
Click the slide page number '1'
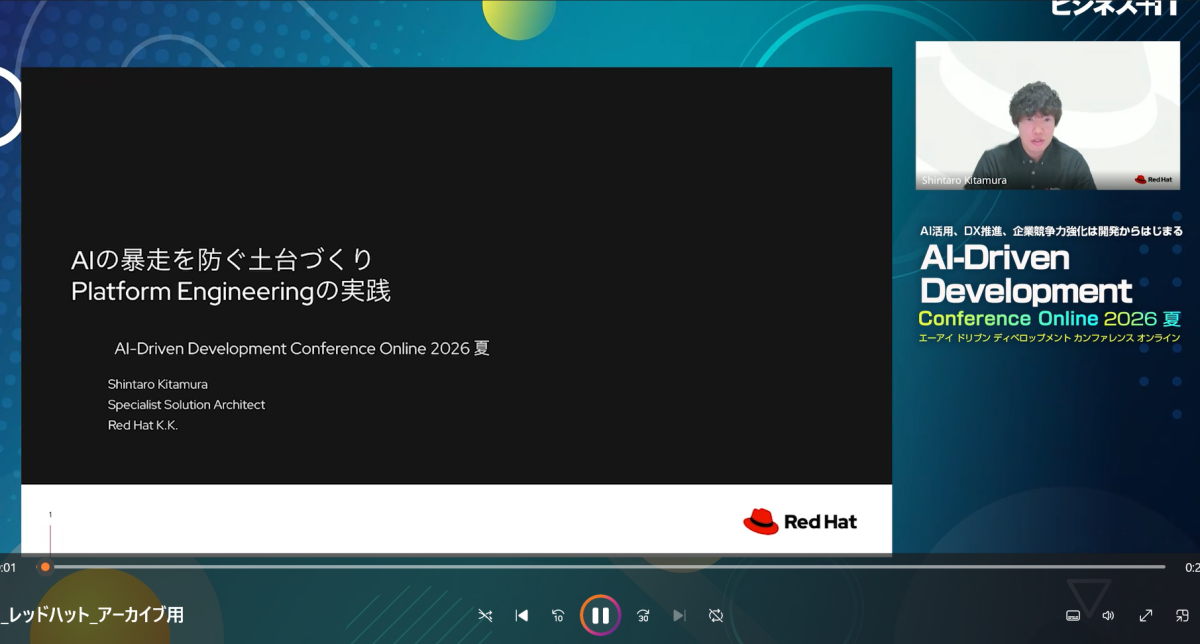tap(50, 515)
